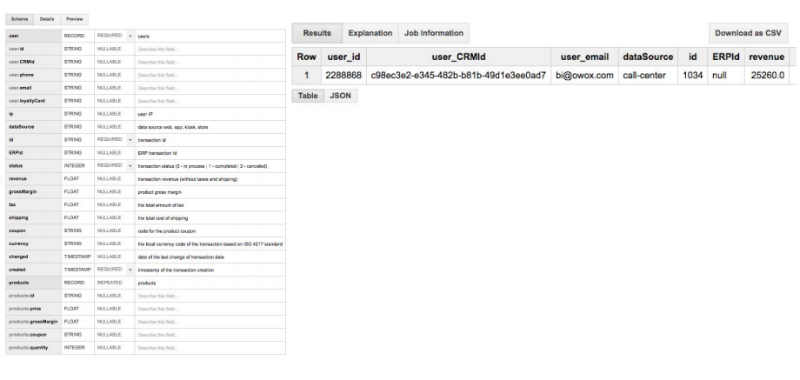Click the dataSource field name in schema
Viewport: 800px width, 380px height.
21,127
